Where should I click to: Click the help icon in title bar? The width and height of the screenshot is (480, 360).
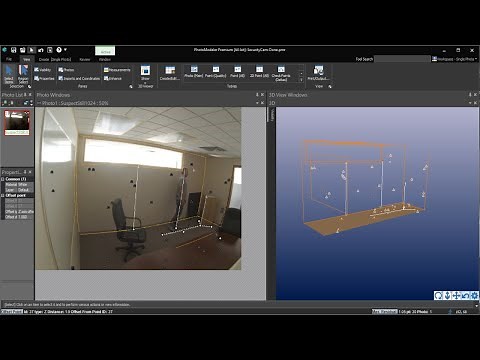(x=59, y=50)
